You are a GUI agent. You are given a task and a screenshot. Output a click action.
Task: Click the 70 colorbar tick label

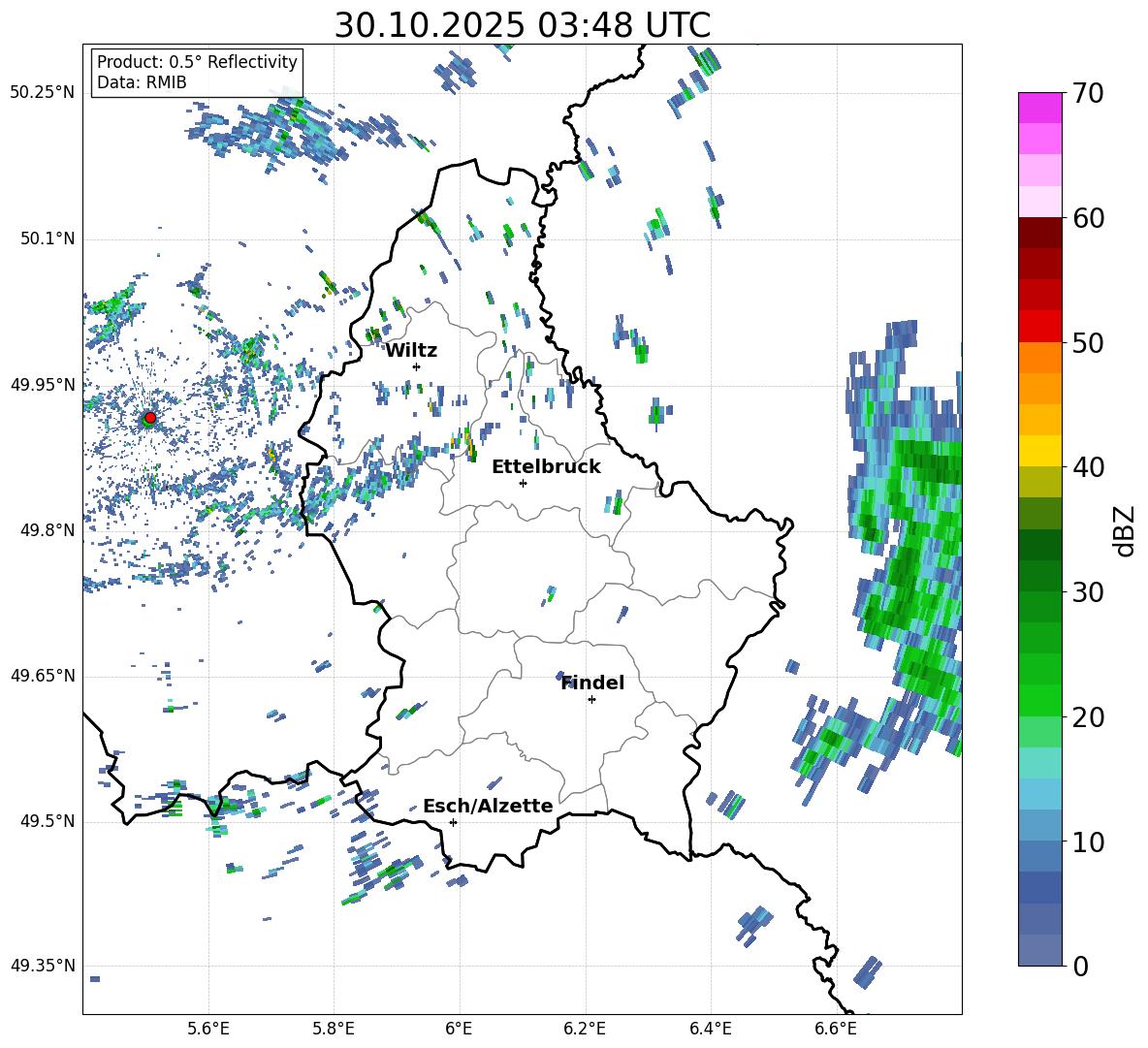pos(1087,93)
